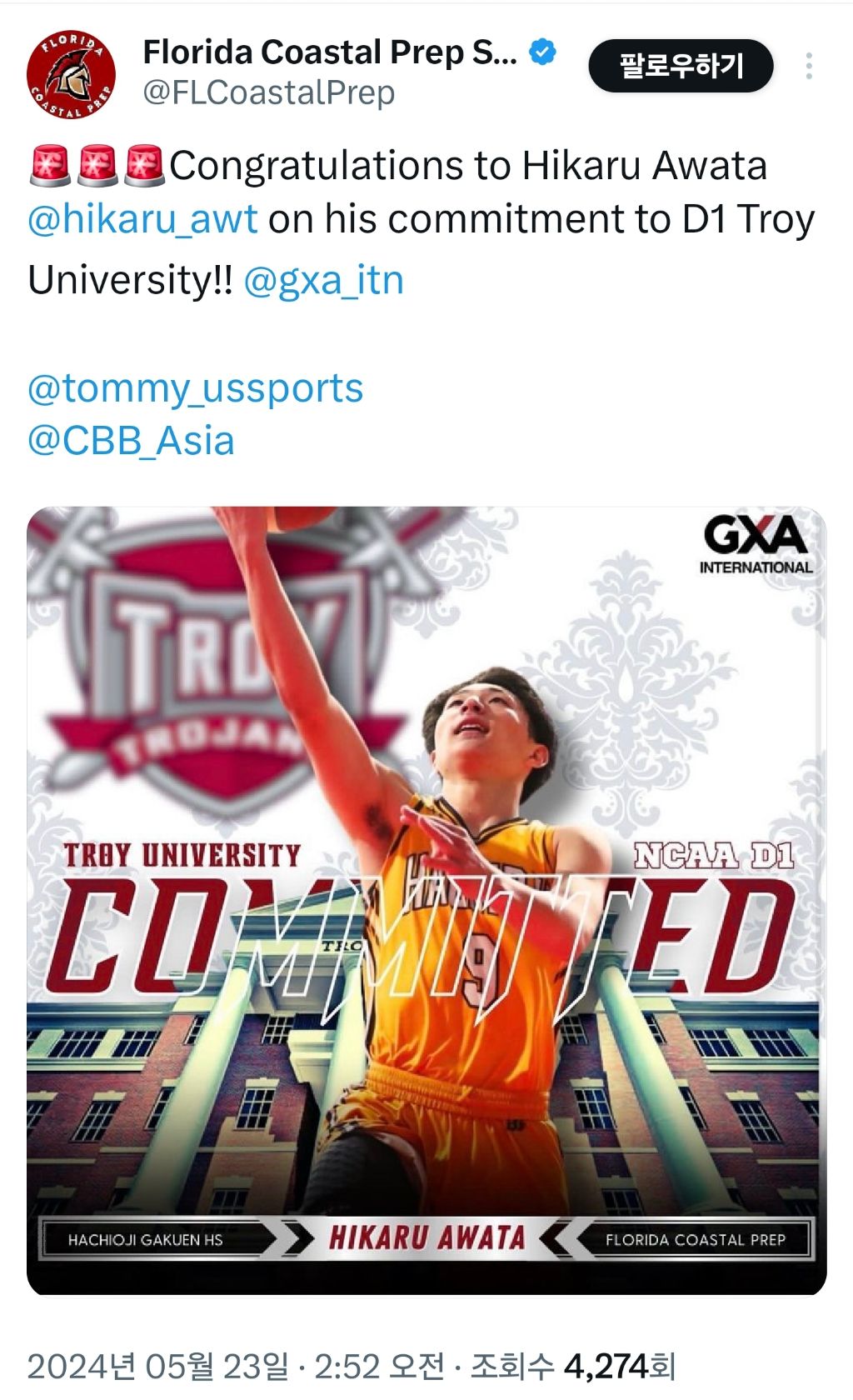
Task: Tap the @FLCoastalPrep handle
Action: (x=268, y=92)
